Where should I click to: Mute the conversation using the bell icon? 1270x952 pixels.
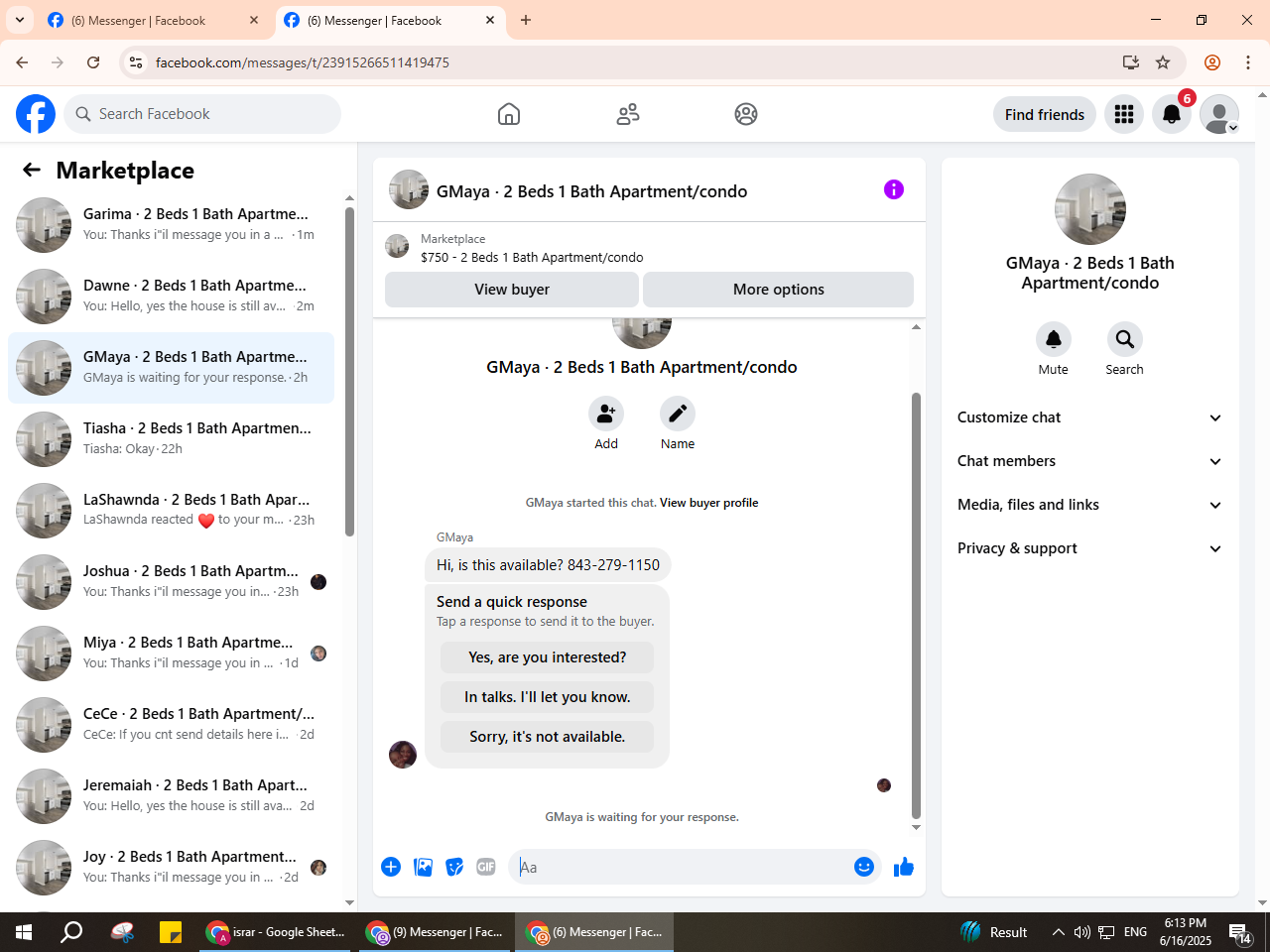click(x=1054, y=339)
